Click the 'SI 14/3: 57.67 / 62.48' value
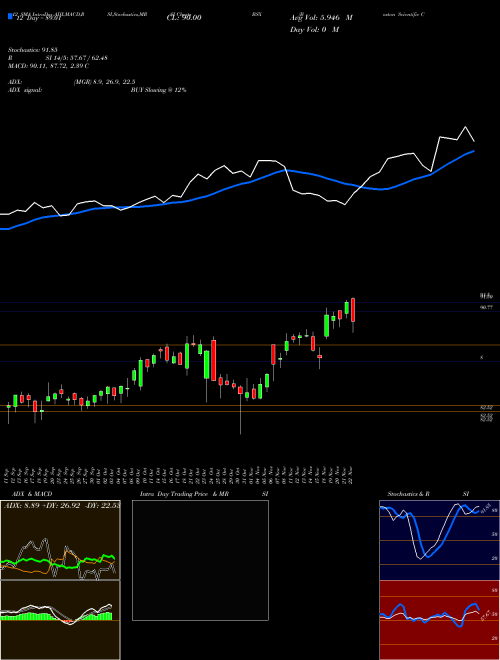Screen dimensions: 500x660 click(x=76, y=58)
